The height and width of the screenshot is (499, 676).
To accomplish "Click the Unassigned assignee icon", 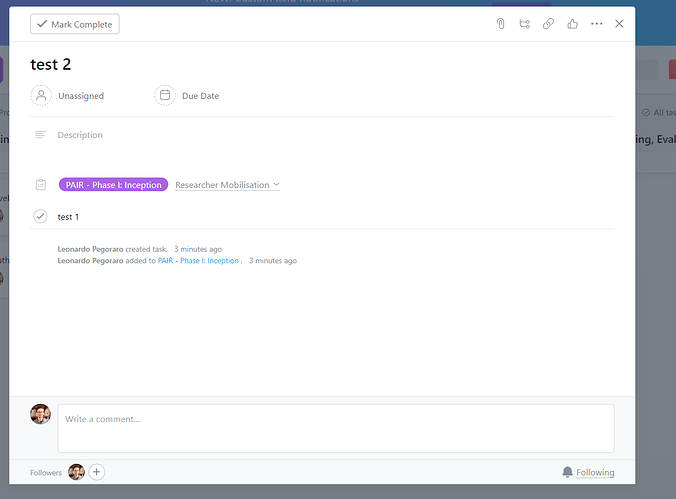I will tap(41, 95).
